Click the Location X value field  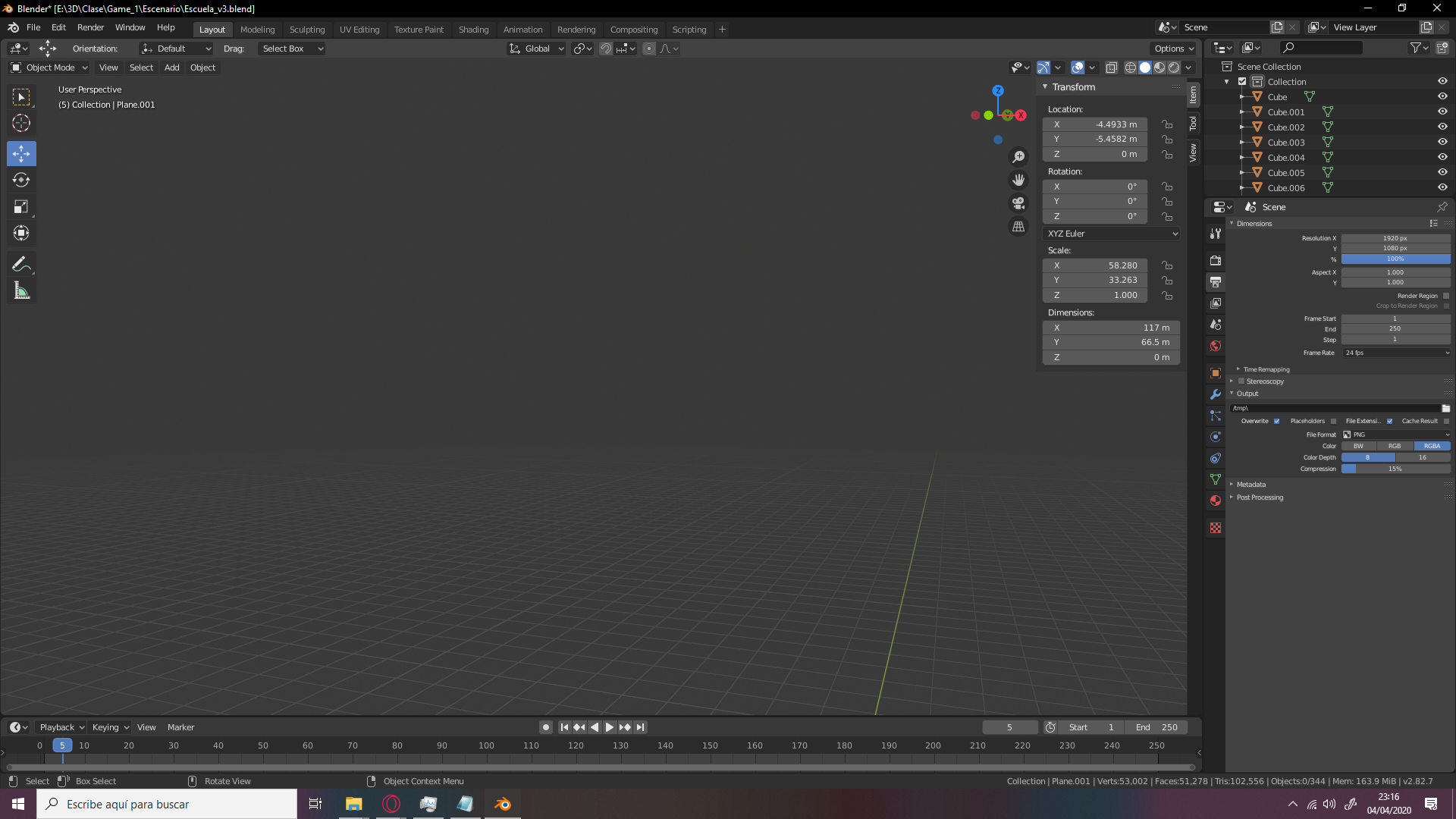tap(1095, 124)
